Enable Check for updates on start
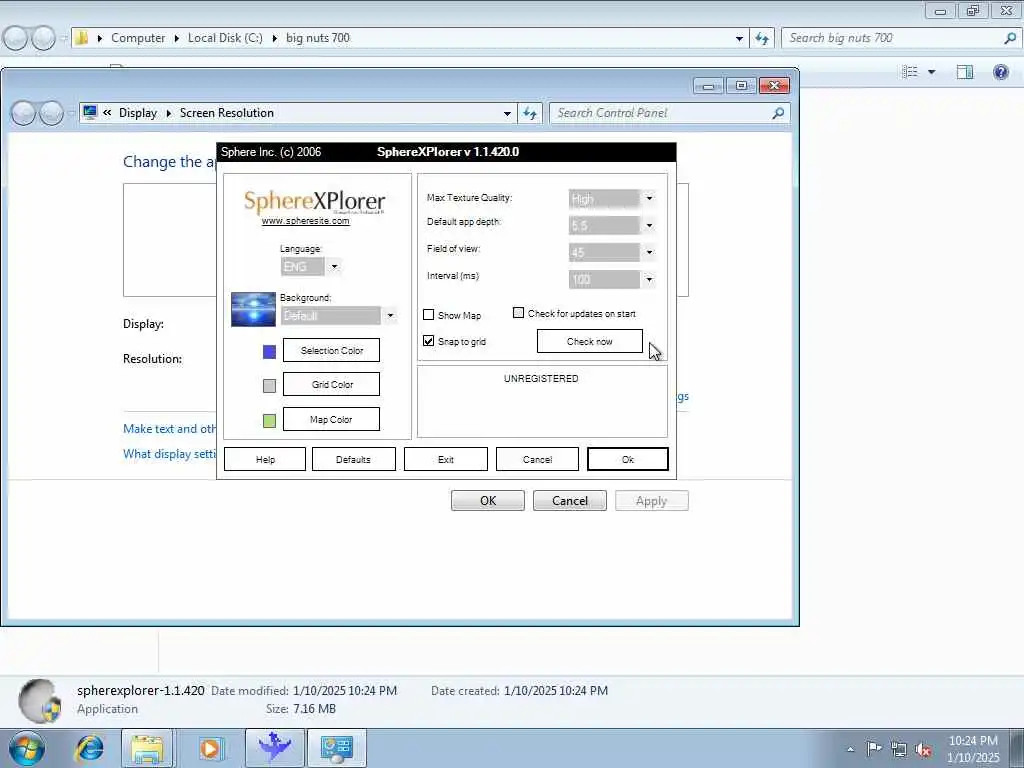1024x768 pixels. point(519,313)
